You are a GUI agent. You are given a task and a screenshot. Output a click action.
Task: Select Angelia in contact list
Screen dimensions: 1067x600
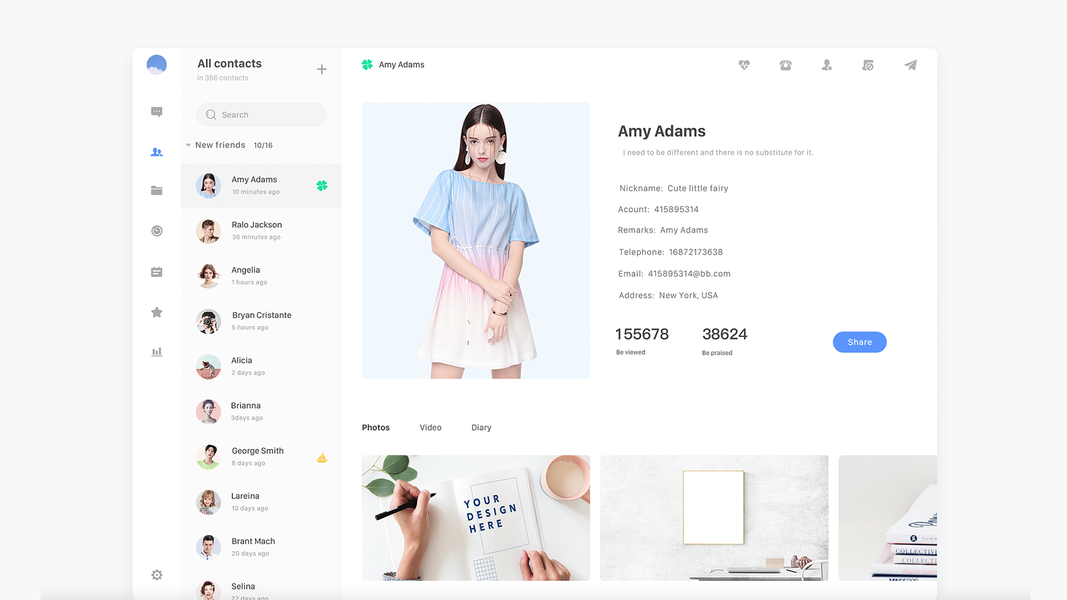click(x=261, y=276)
